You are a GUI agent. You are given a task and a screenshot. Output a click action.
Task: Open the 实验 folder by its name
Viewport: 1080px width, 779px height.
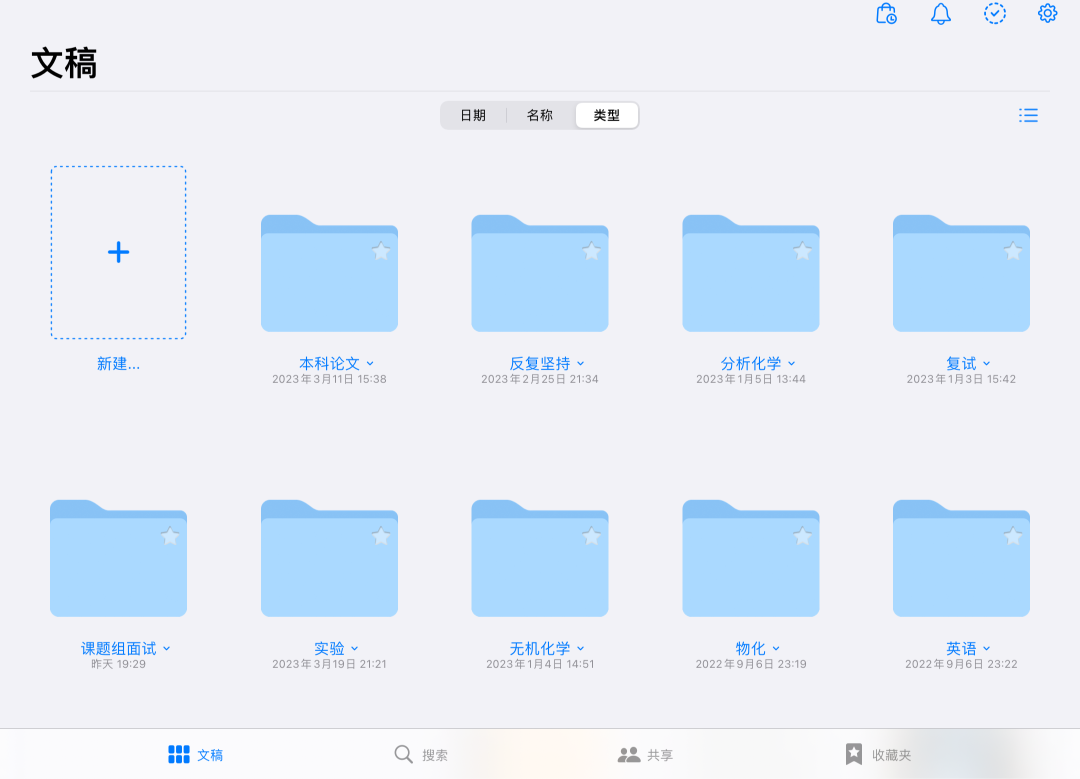pyautogui.click(x=323, y=648)
